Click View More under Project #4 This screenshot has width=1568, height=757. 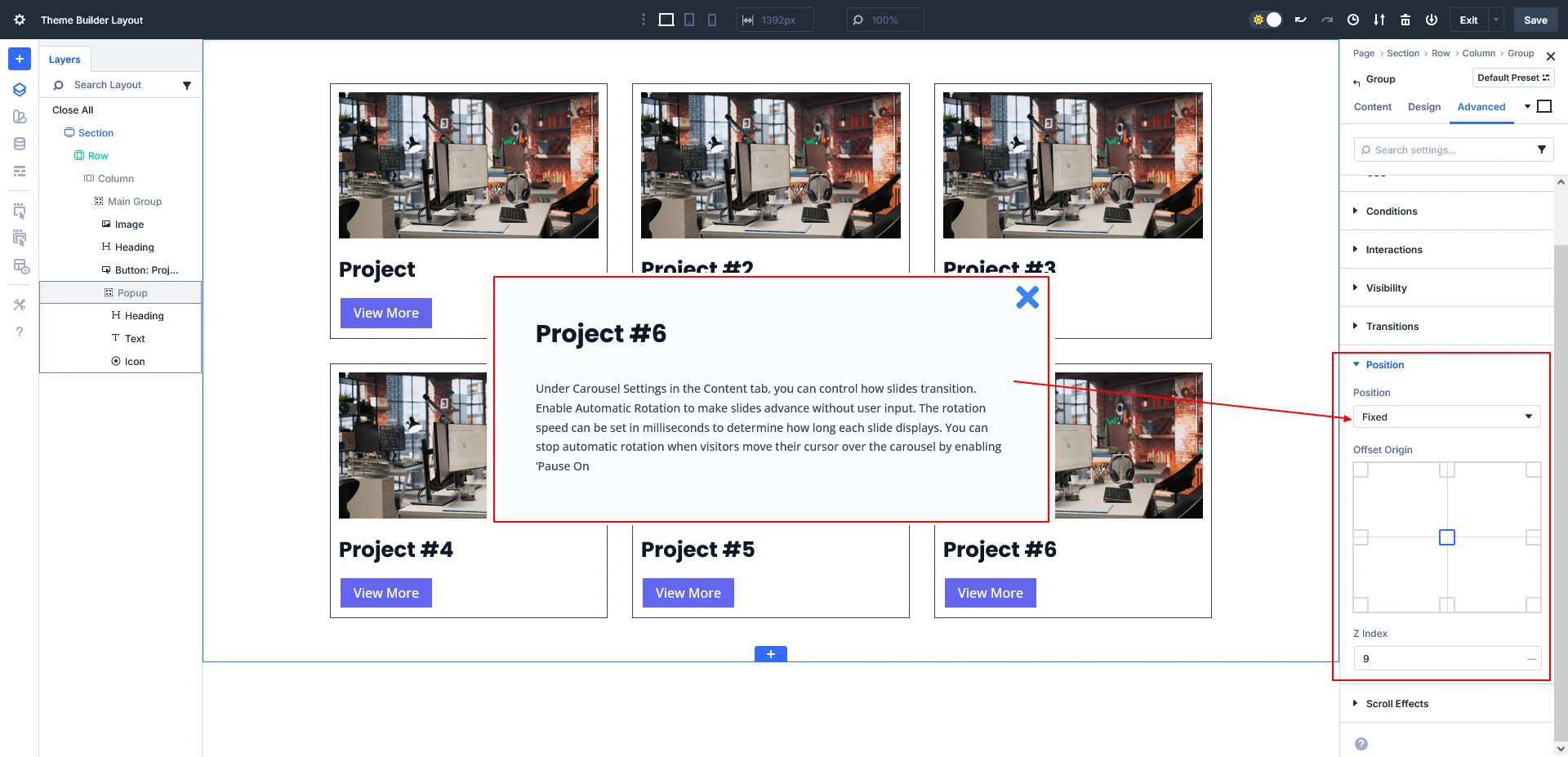coord(385,593)
